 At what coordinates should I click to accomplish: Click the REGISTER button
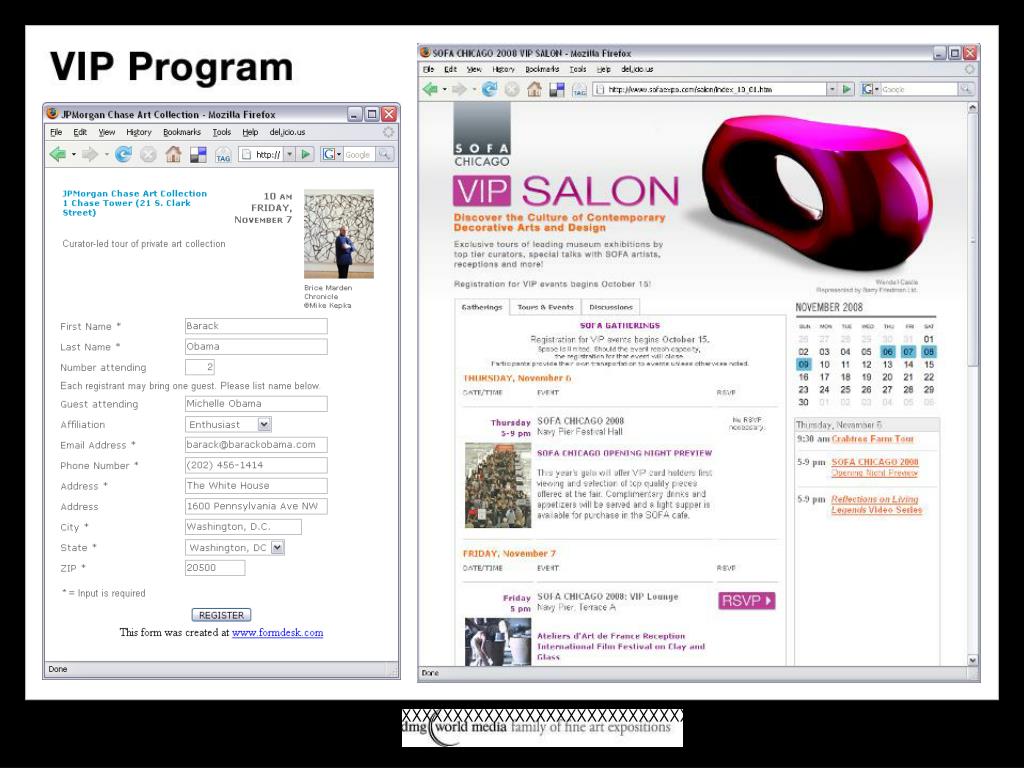click(221, 615)
